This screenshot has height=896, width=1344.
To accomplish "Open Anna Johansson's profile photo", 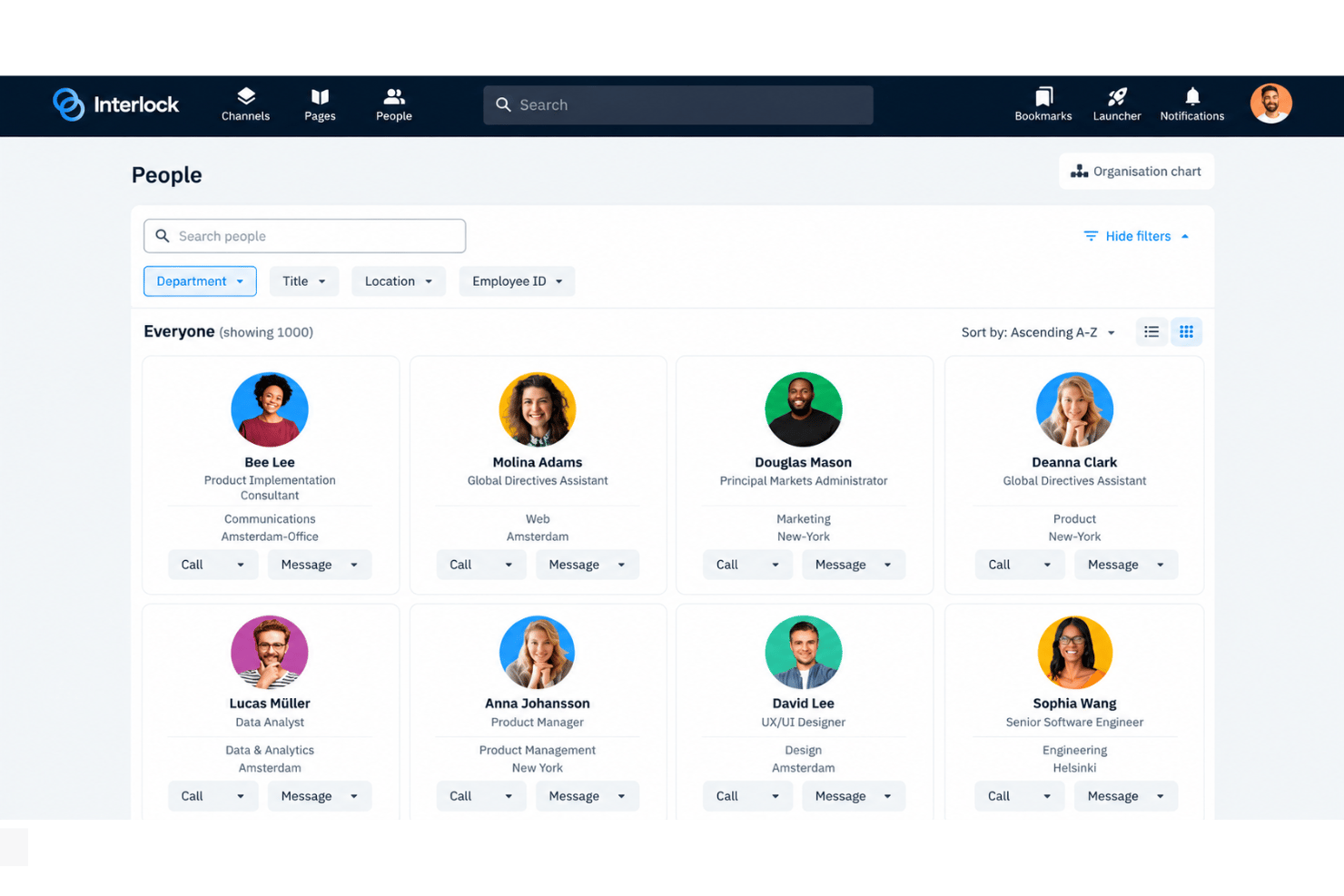I will pos(538,652).
